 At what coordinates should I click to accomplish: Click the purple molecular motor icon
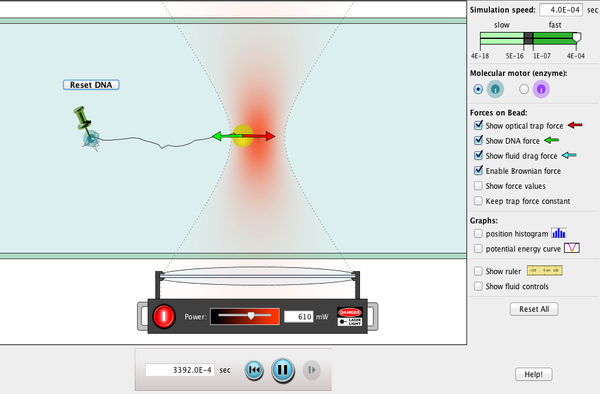(x=541, y=89)
